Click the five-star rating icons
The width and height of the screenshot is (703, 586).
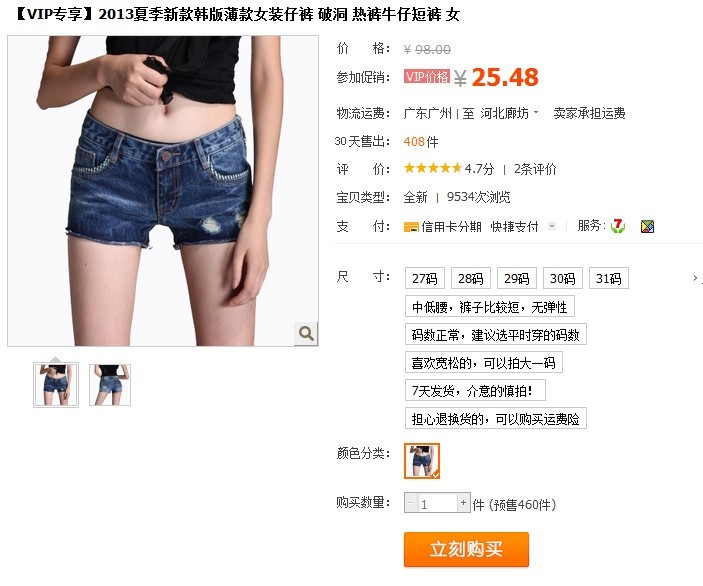pos(433,168)
